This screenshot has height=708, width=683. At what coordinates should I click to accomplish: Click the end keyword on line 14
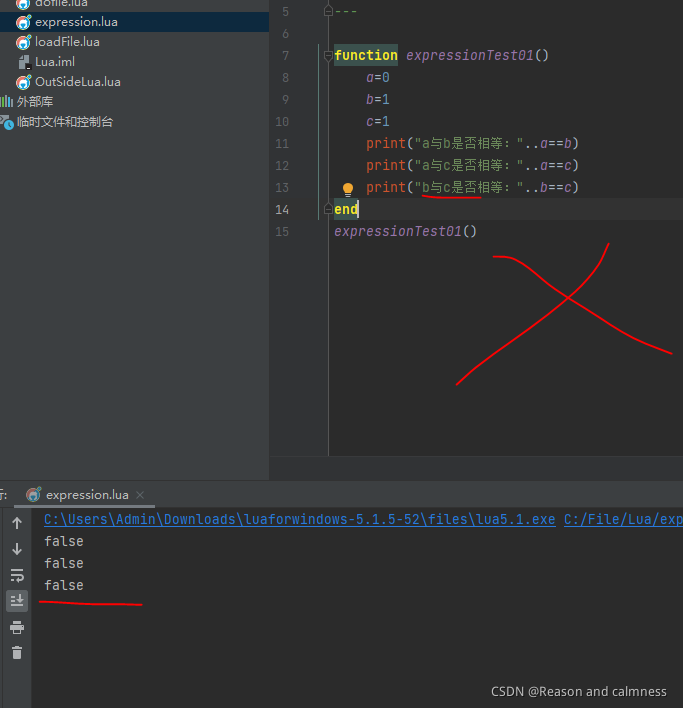pyautogui.click(x=346, y=209)
